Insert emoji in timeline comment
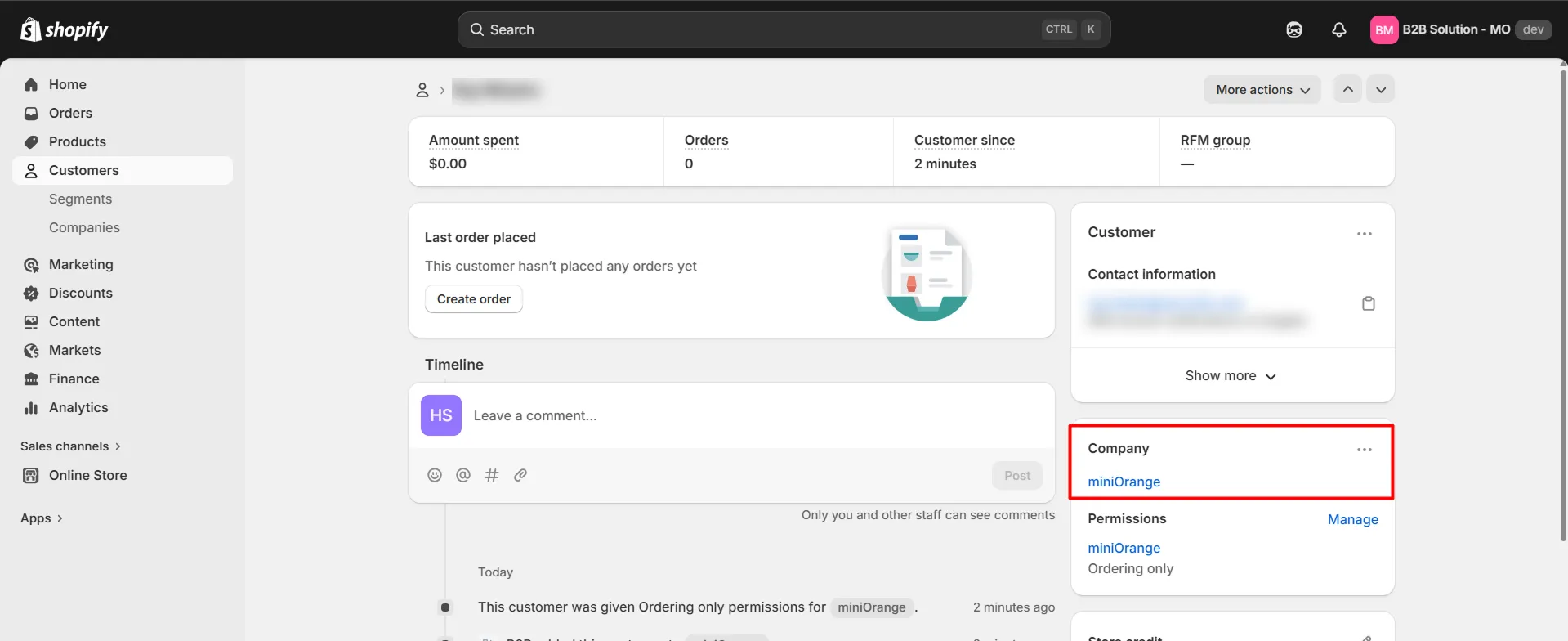This screenshot has height=641, width=1568. click(435, 475)
